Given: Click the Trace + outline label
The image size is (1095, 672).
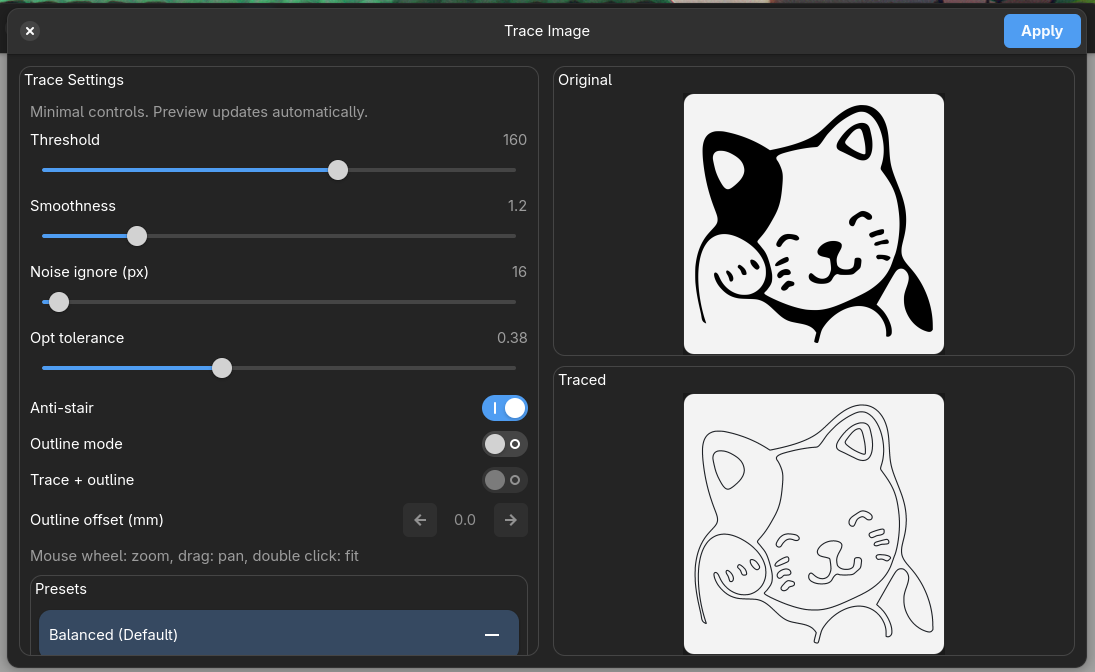Looking at the screenshot, I should (x=82, y=480).
